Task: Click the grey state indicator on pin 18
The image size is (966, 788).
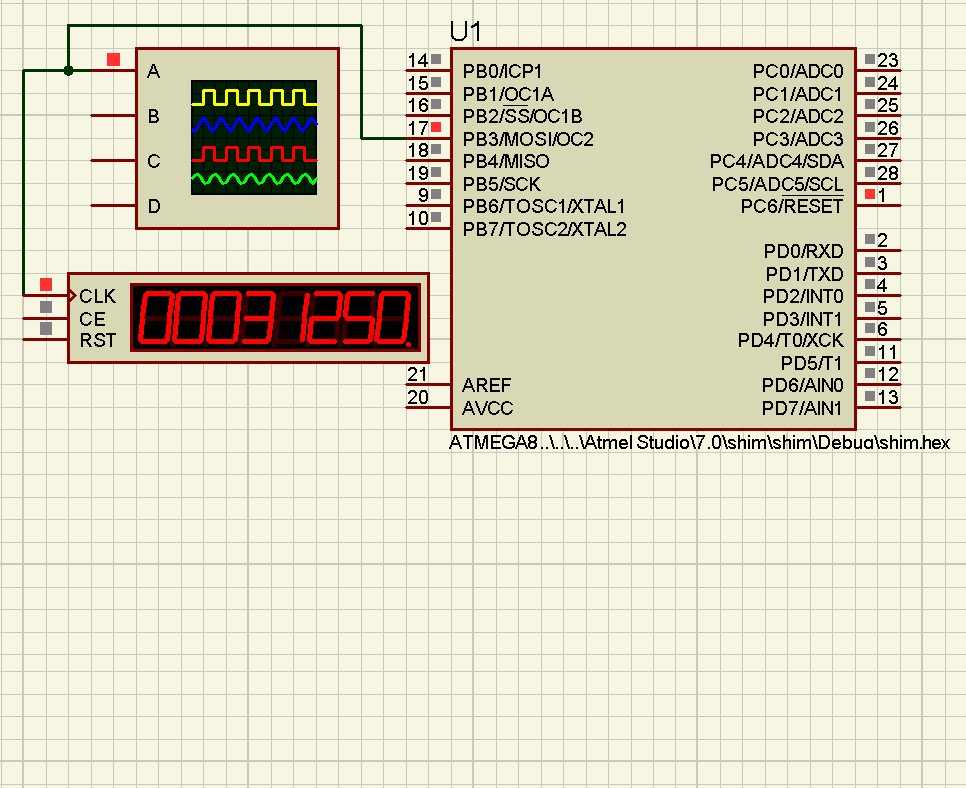Action: click(436, 149)
